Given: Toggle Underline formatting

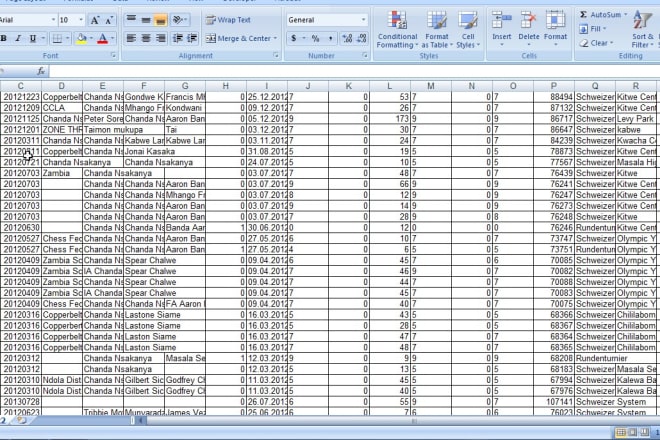Looking at the screenshot, I should [33, 39].
